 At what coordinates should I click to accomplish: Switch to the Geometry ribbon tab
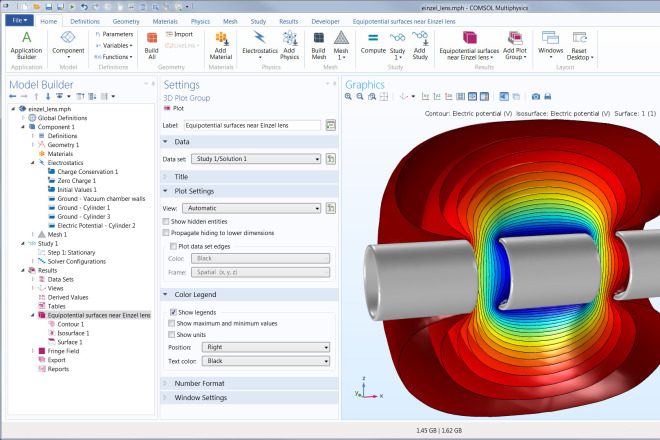point(126,21)
